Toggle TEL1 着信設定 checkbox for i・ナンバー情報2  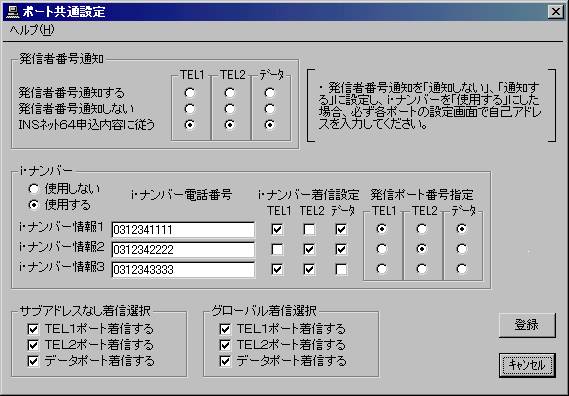point(277,249)
